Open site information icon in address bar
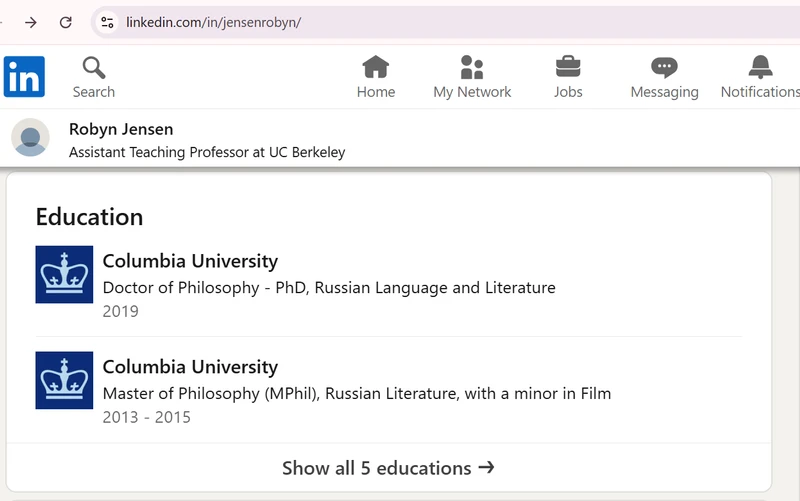Image resolution: width=800 pixels, height=501 pixels. (107, 22)
